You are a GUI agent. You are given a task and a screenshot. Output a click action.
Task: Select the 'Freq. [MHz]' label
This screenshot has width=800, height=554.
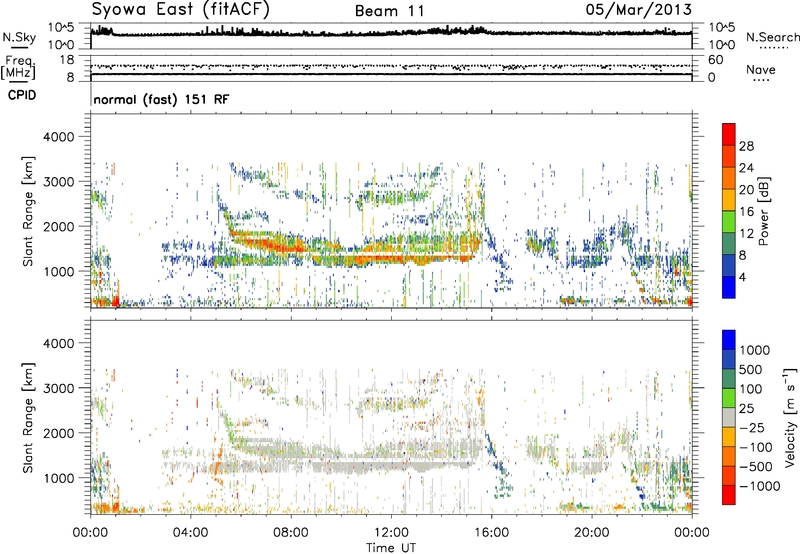click(18, 68)
